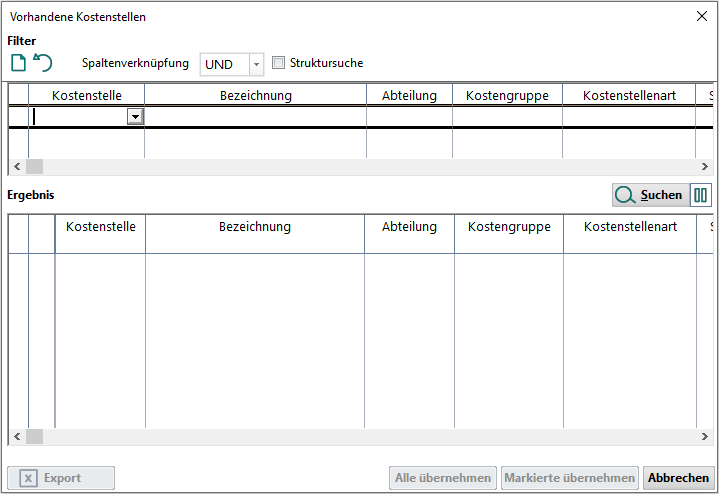Click the Abbrechen button

pos(677,478)
